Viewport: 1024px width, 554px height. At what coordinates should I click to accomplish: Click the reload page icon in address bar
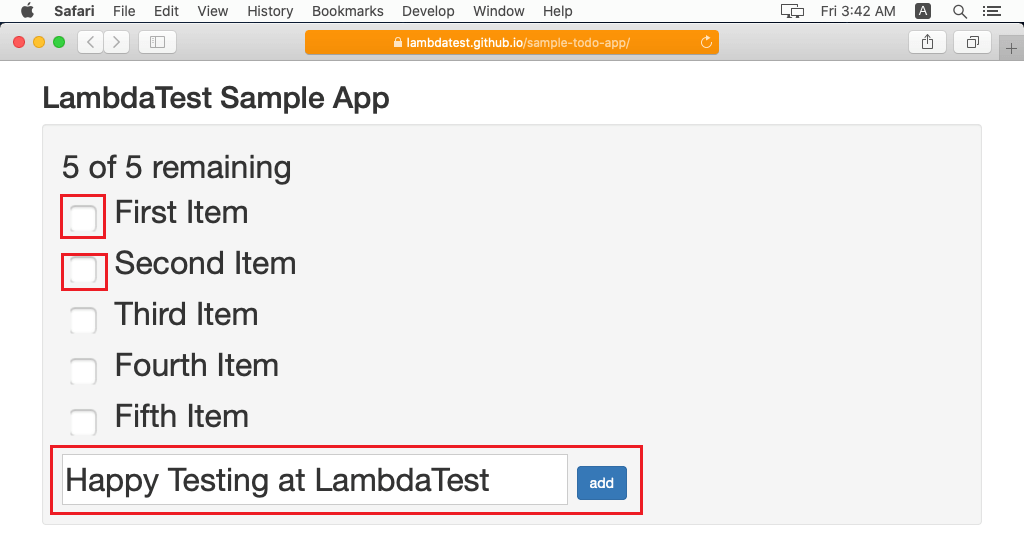pyautogui.click(x=707, y=42)
